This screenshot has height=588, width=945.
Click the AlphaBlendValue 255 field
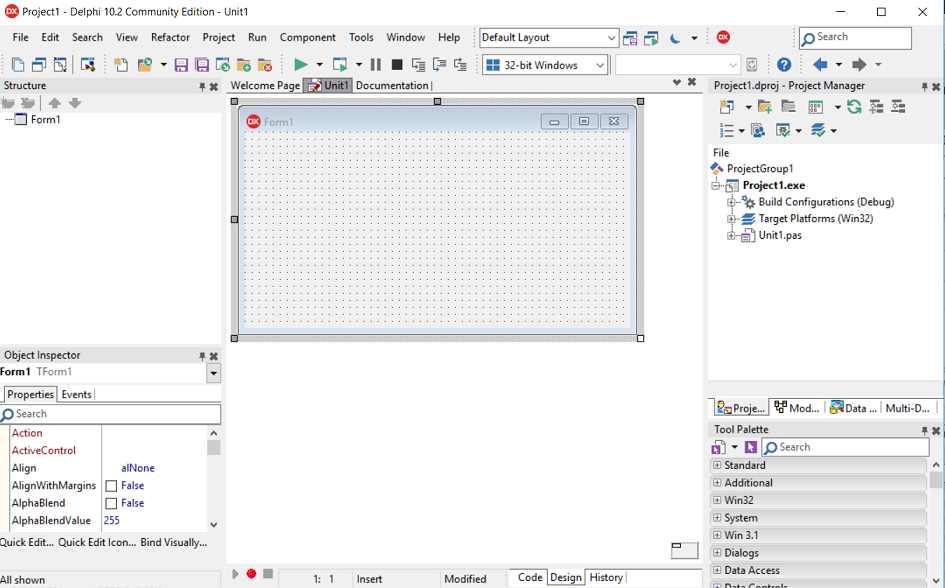(154, 521)
